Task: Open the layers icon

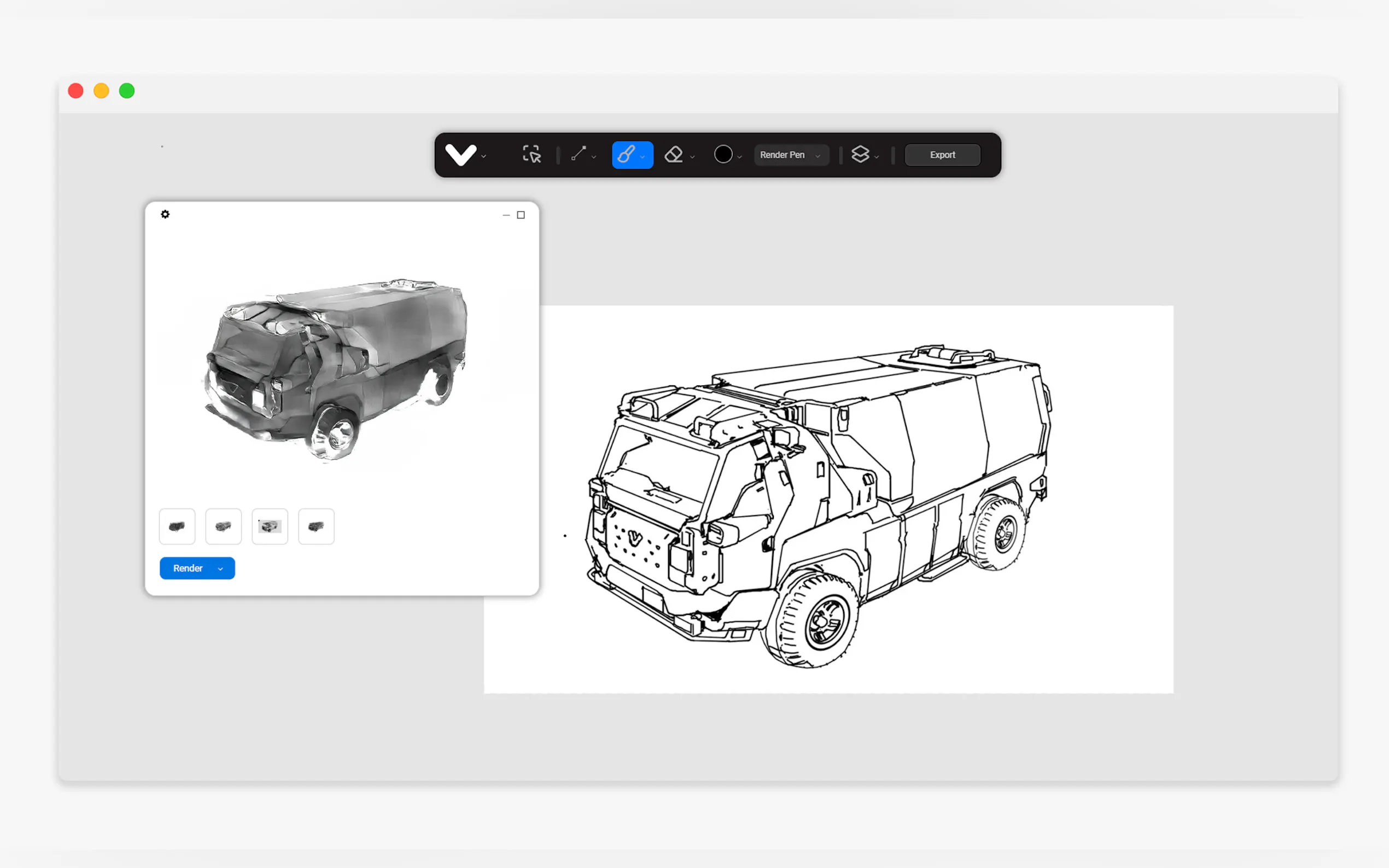Action: (x=860, y=155)
